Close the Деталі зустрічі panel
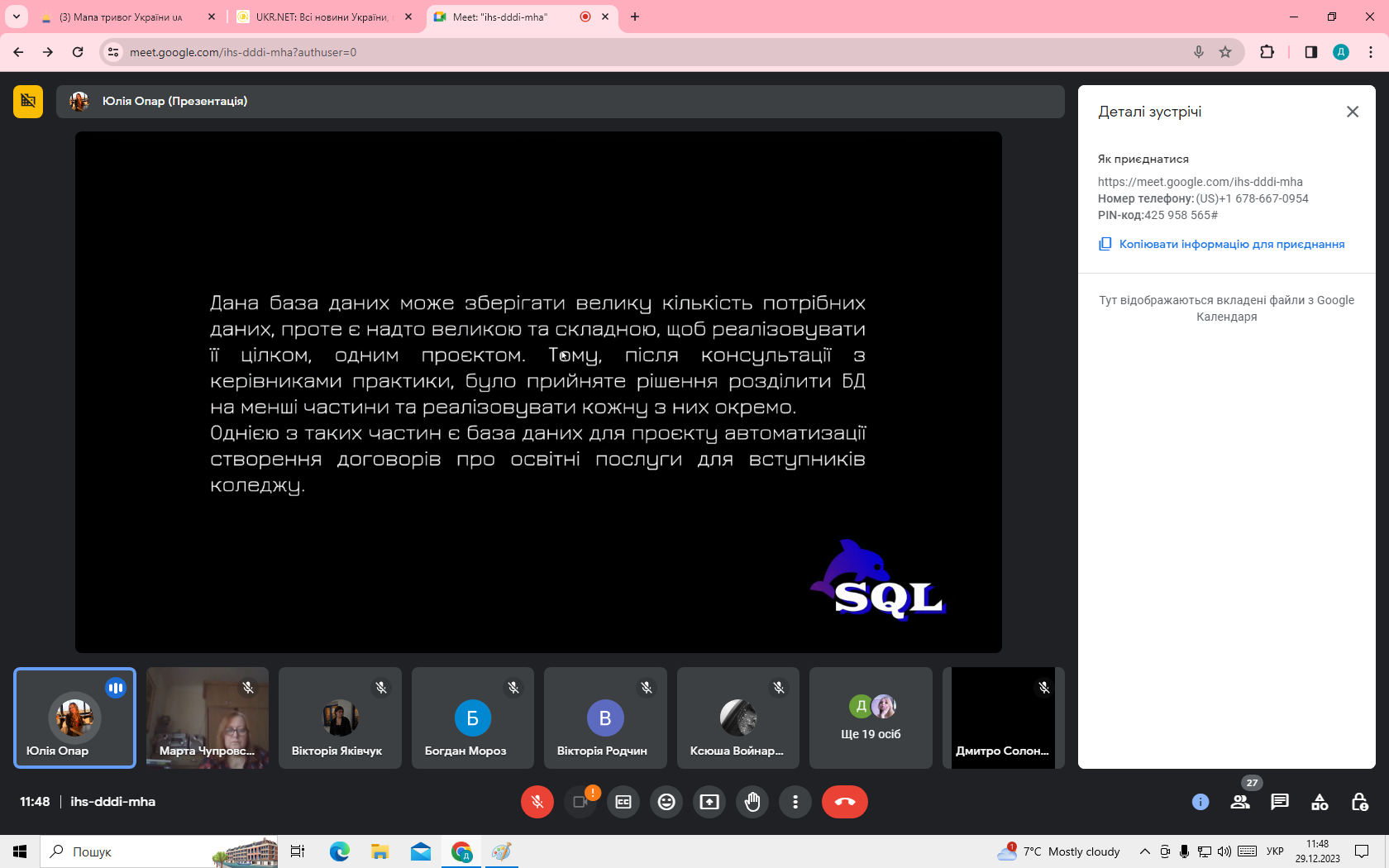1389x868 pixels. (1353, 112)
